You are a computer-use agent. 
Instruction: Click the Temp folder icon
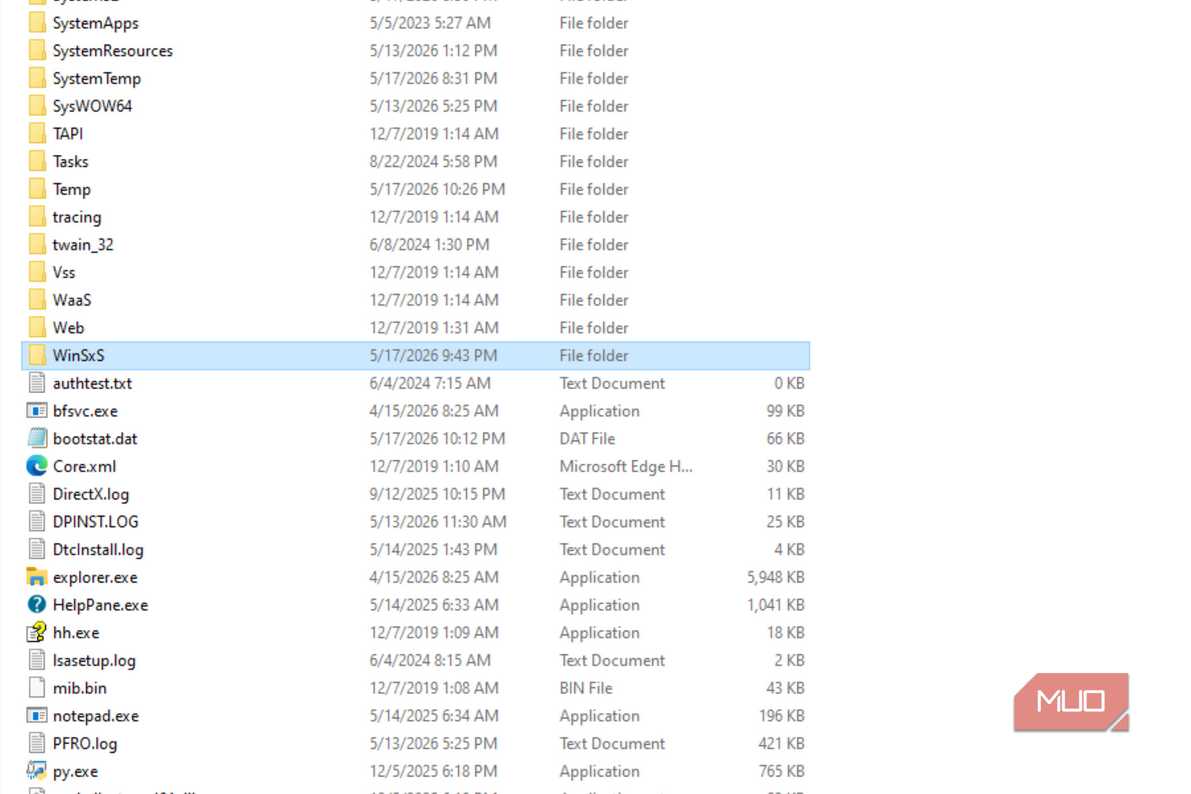point(36,189)
